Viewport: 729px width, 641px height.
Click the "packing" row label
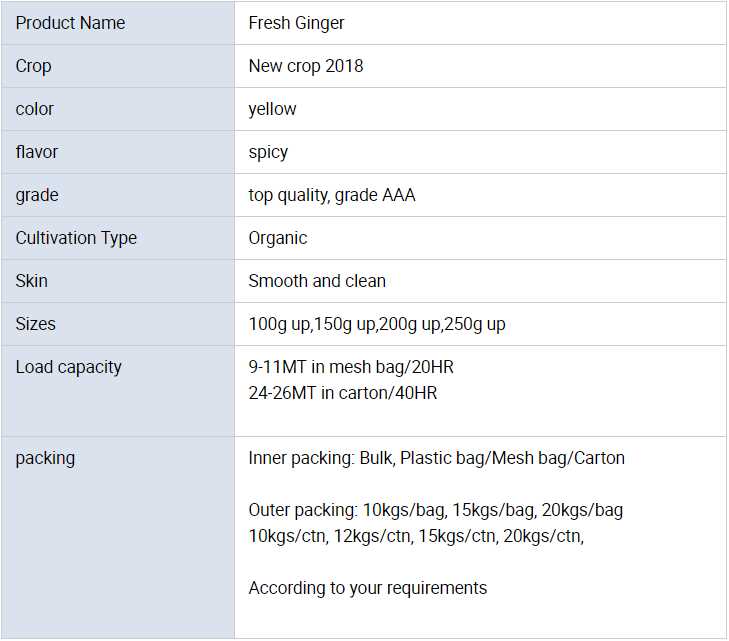tap(45, 458)
